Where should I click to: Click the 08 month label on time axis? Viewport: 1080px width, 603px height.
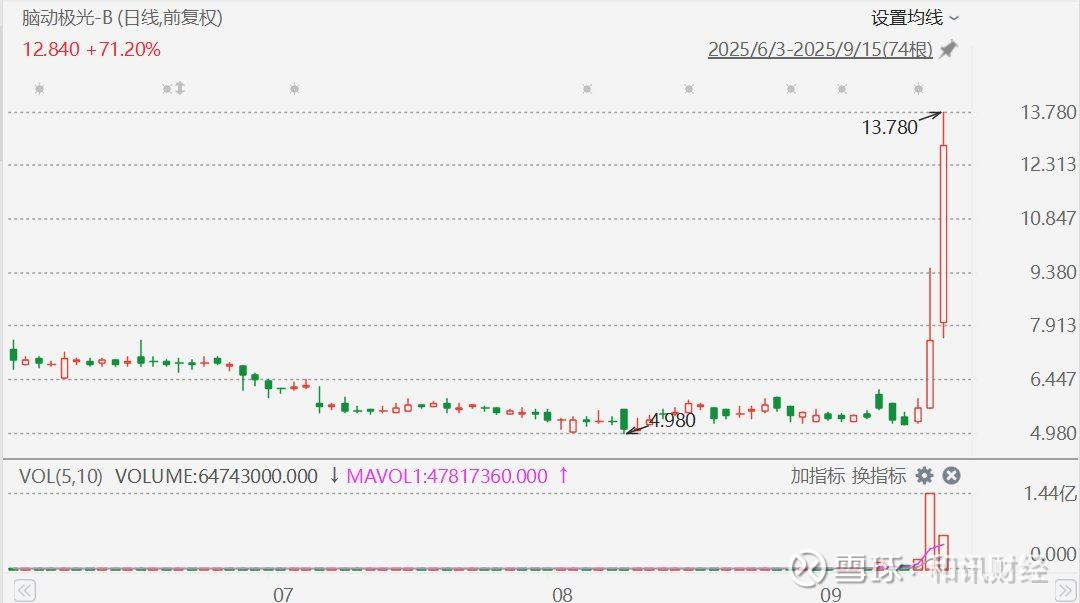click(x=562, y=594)
